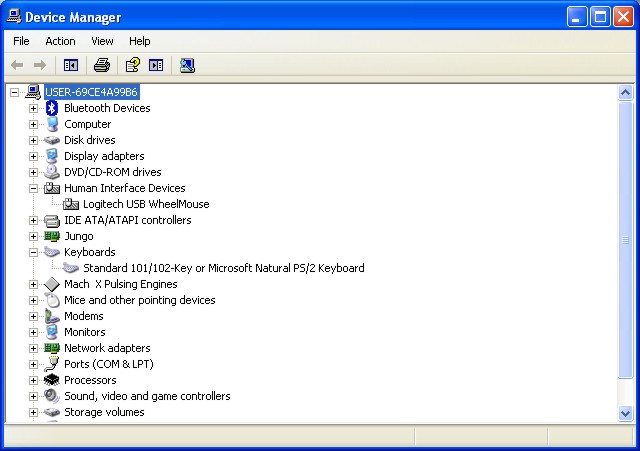
Task: Expand the Processors node
Action: click(x=33, y=380)
